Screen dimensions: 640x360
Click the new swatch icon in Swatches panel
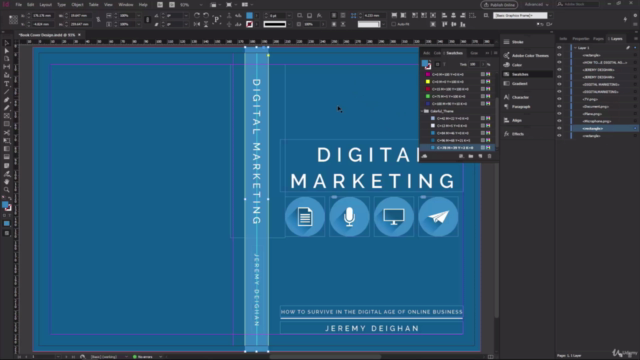480,156
